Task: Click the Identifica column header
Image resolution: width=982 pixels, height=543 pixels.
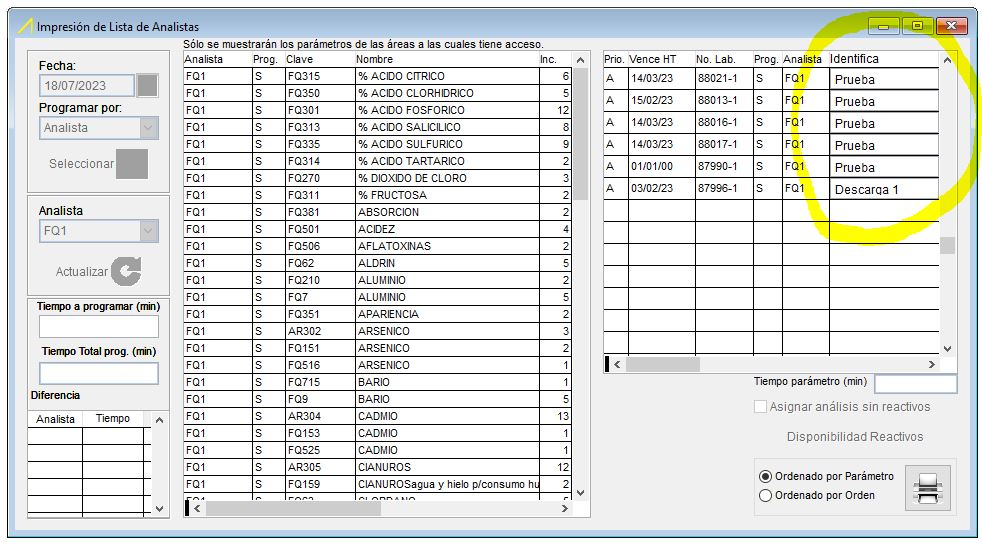Action: tap(884, 59)
